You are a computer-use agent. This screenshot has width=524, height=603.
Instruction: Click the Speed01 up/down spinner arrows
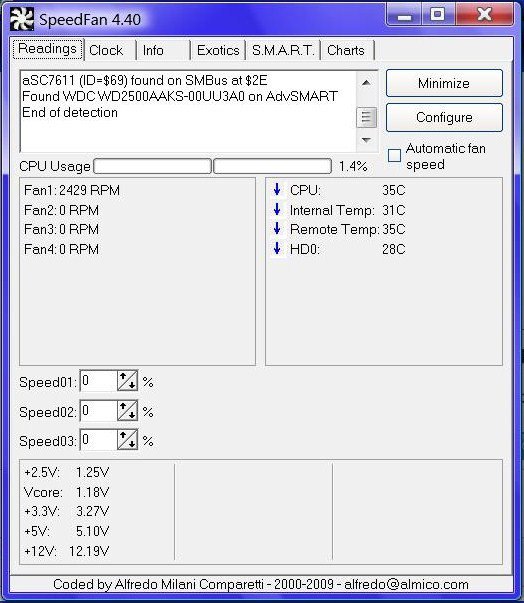point(127,381)
